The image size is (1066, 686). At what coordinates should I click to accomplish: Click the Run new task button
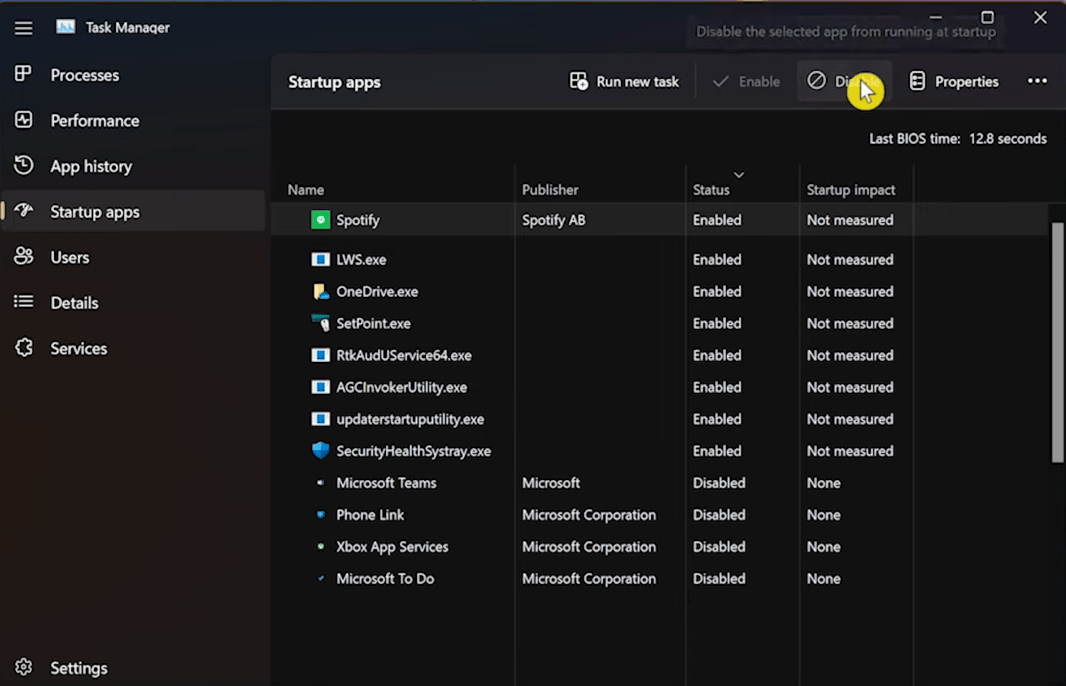pos(624,82)
